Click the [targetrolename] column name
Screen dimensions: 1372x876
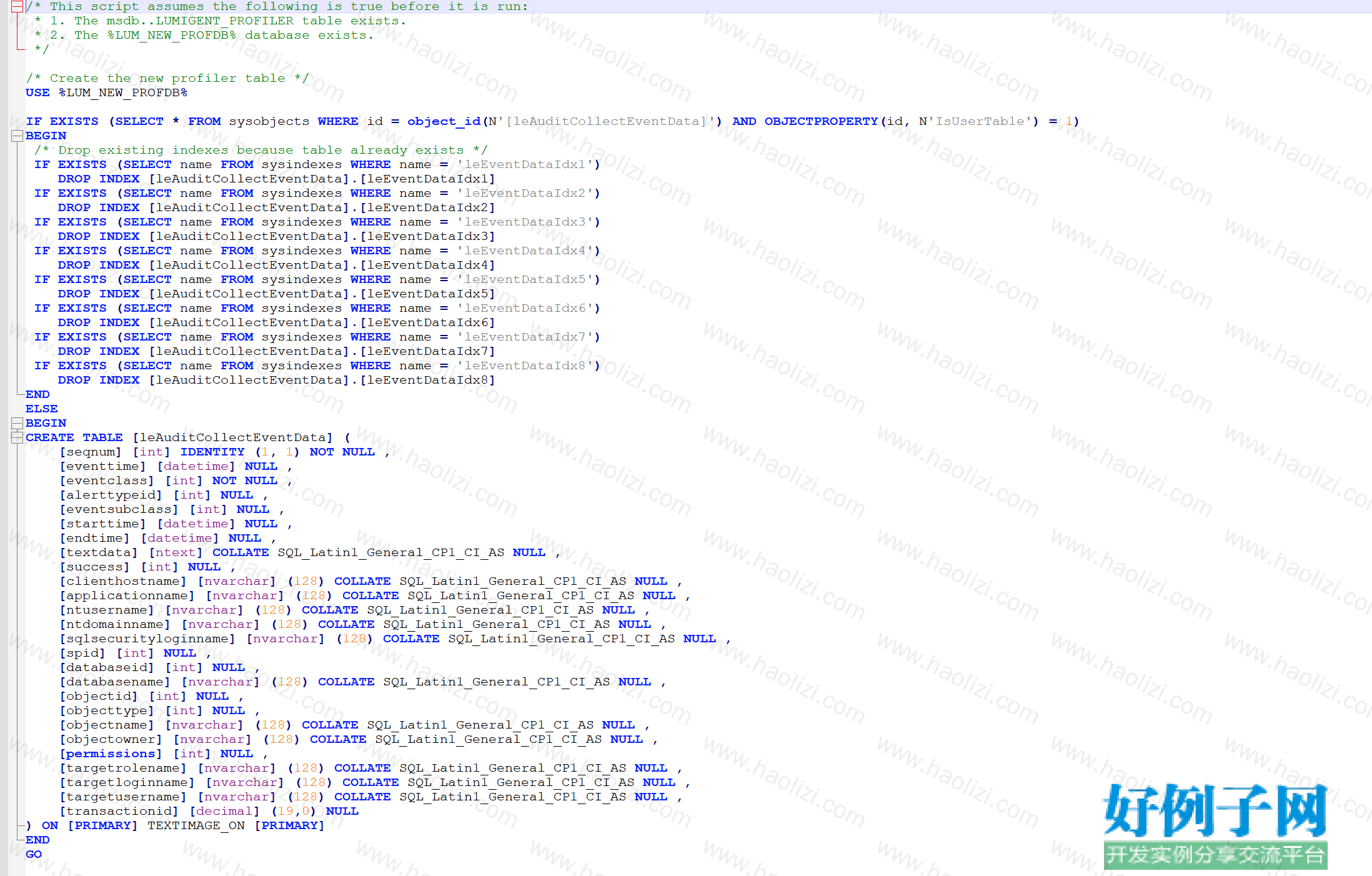pos(123,768)
